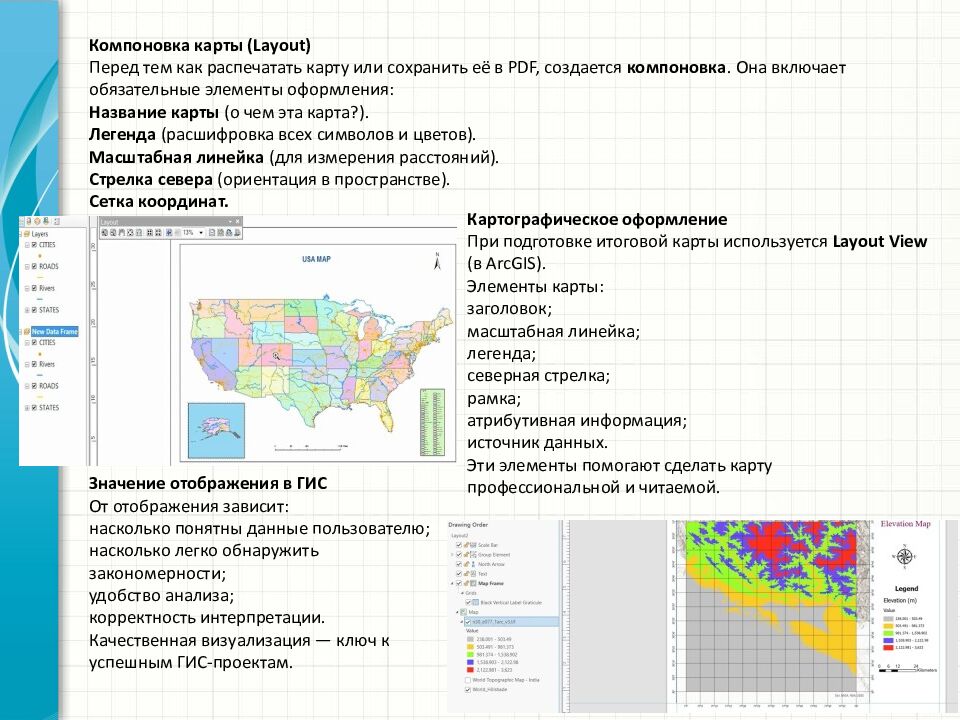
Task: Click the Fixed Zoom Out icon
Action: point(158,234)
